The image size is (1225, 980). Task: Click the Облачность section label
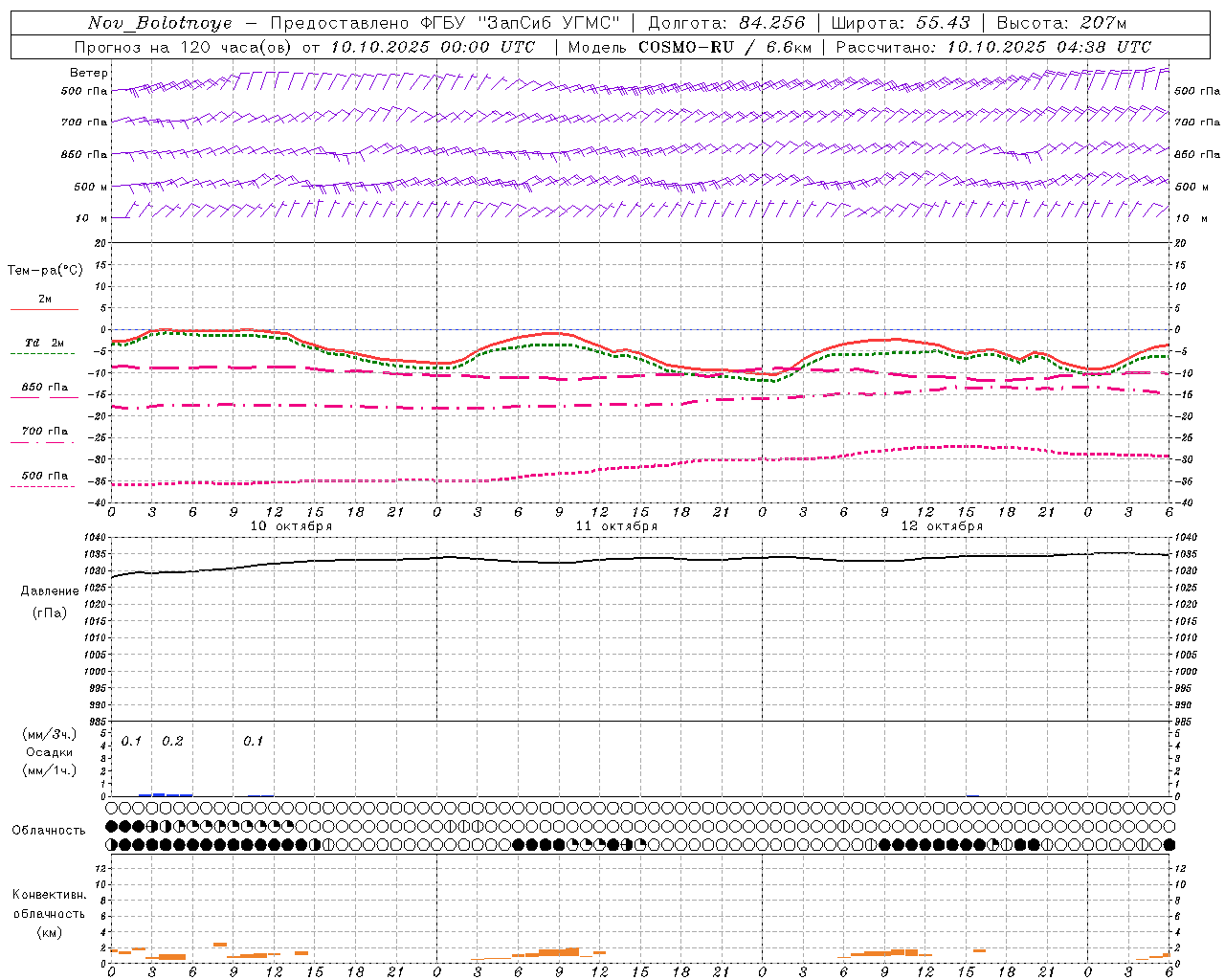click(x=49, y=831)
